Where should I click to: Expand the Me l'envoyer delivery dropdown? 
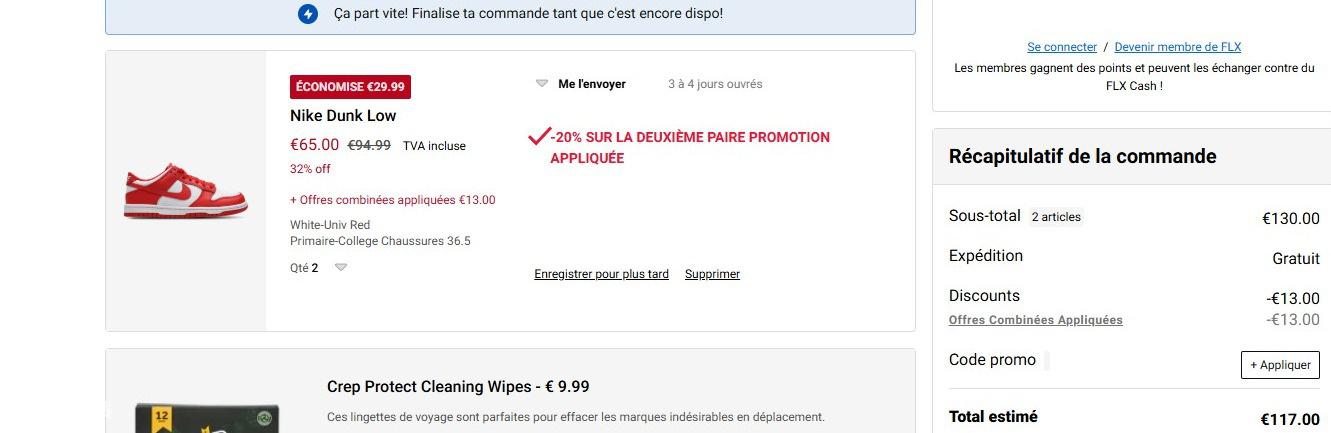click(x=542, y=84)
